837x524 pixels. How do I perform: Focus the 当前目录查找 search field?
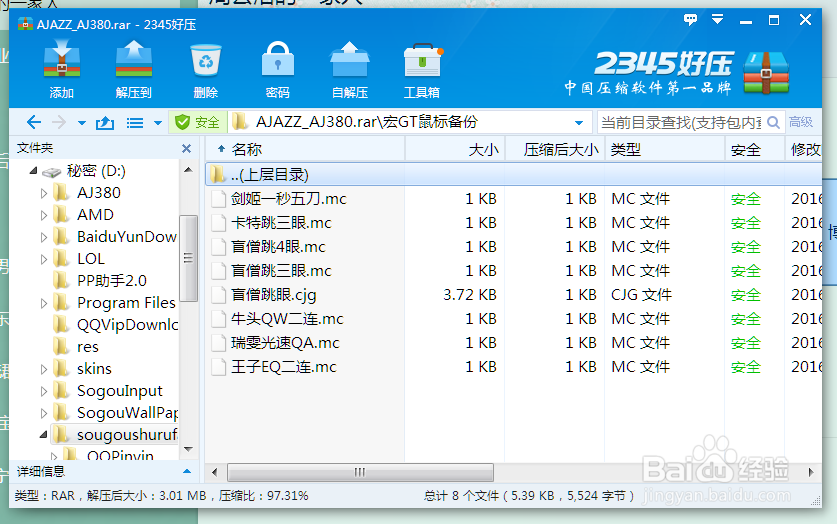(x=681, y=123)
